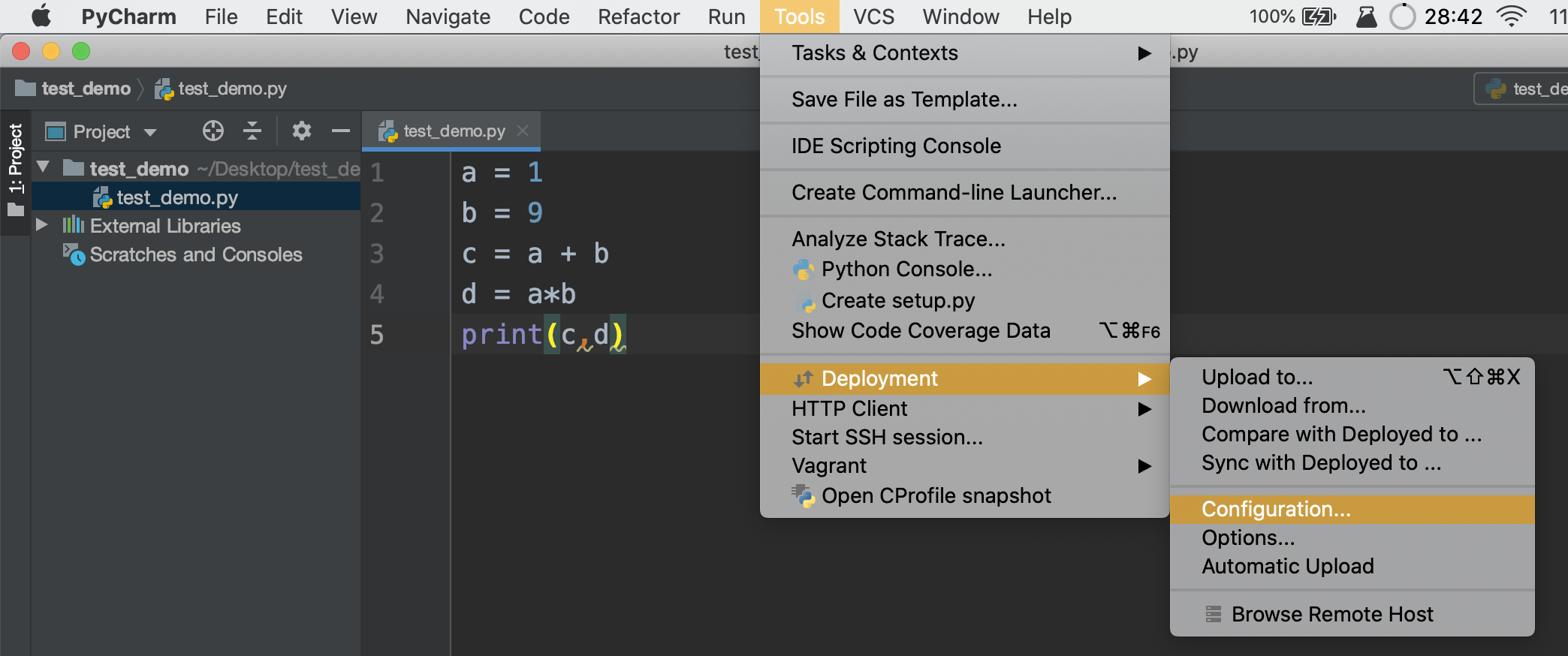
Task: Open the VCS menu
Action: 873,17
